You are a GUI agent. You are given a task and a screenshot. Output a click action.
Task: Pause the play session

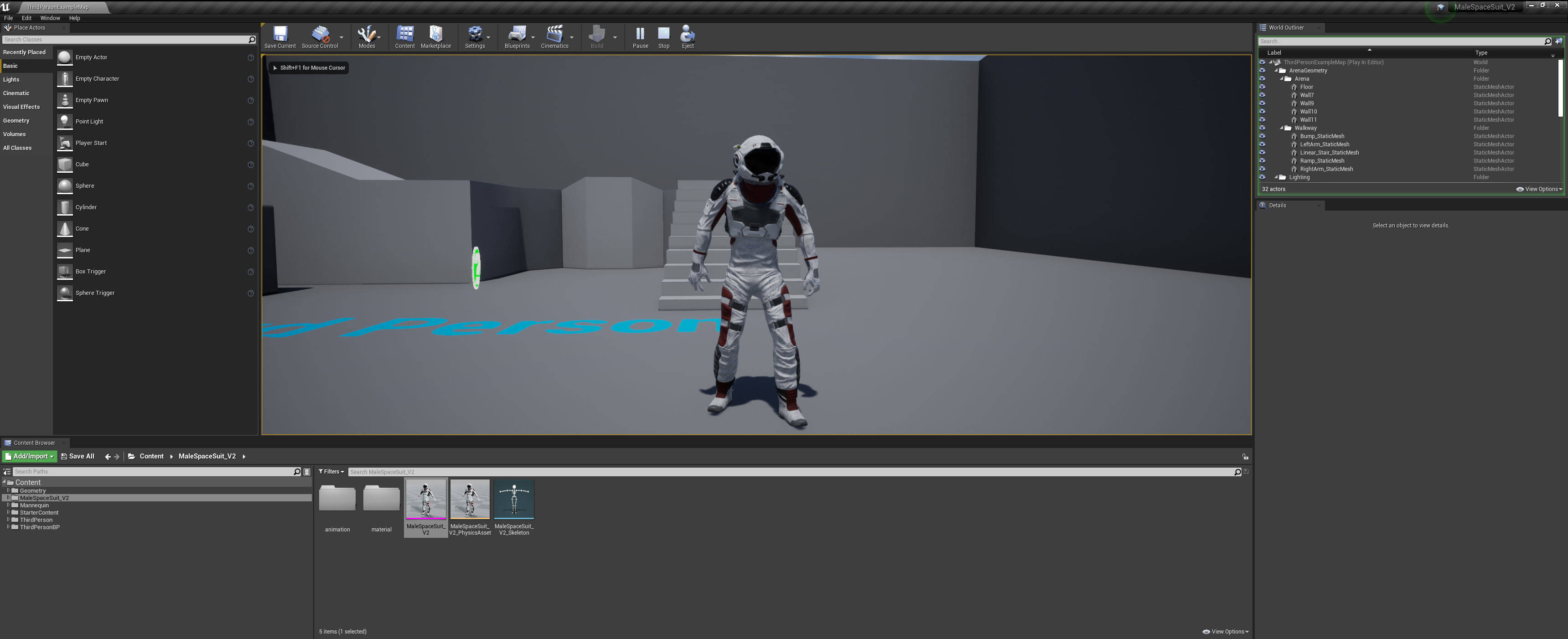(640, 37)
